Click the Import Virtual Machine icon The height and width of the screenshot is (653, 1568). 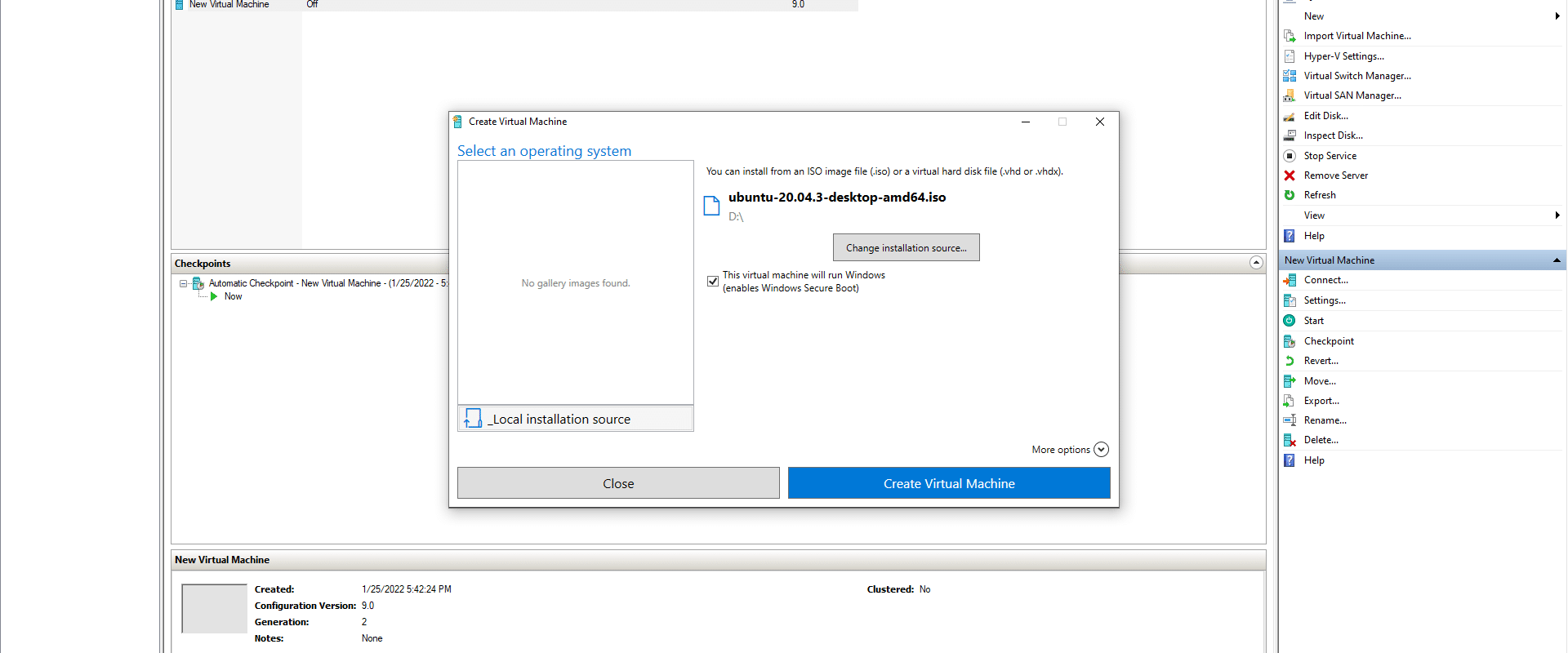tap(1290, 36)
